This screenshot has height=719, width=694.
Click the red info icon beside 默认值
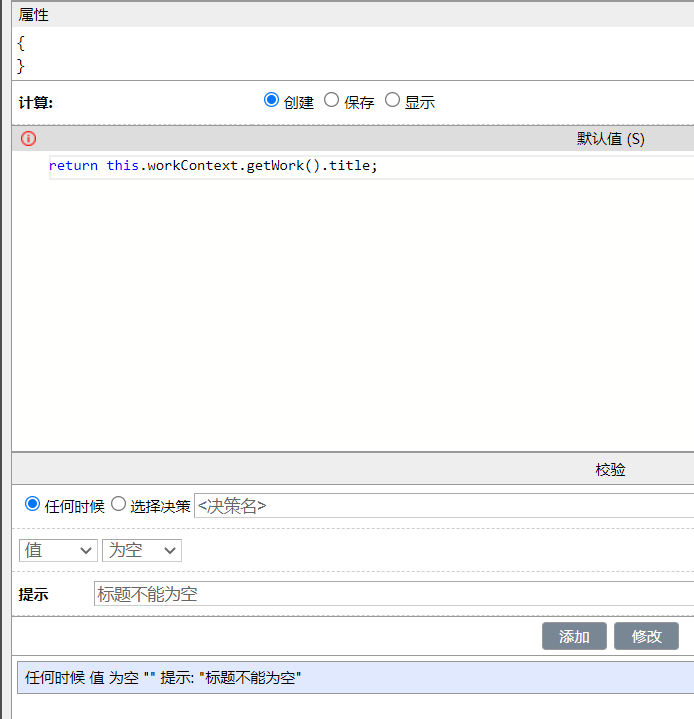[x=28, y=139]
